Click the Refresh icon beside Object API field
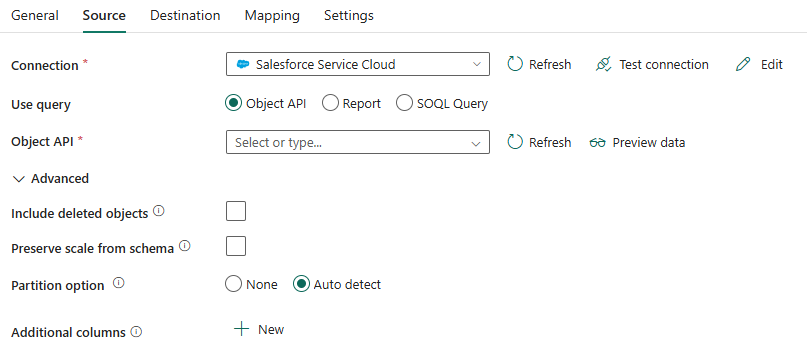807x364 pixels. (x=515, y=142)
